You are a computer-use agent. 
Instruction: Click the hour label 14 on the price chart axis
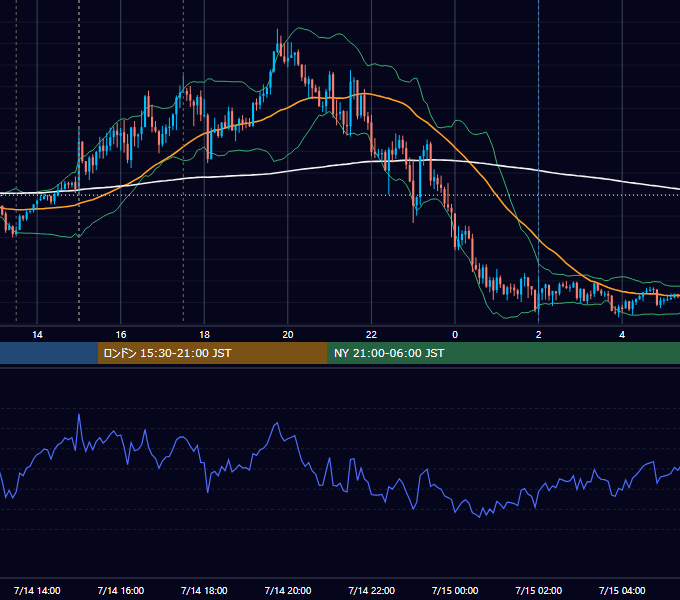[x=37, y=334]
